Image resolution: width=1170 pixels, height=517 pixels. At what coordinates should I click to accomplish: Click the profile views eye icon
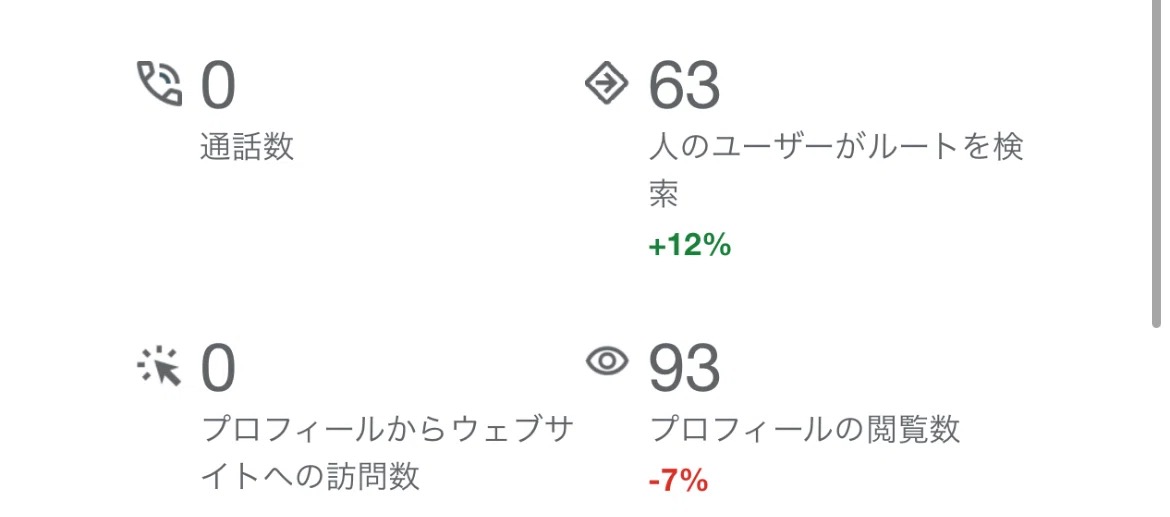click(606, 363)
